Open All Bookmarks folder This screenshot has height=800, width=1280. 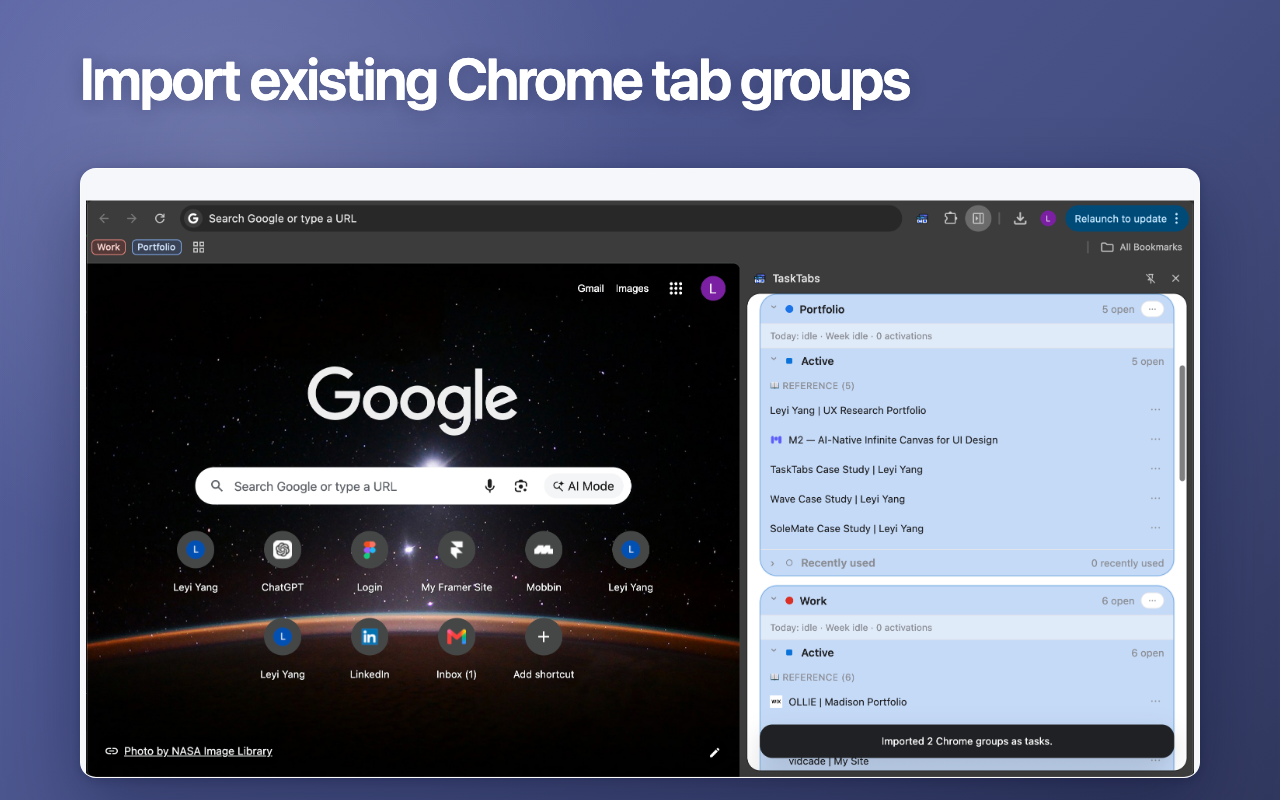point(1141,247)
